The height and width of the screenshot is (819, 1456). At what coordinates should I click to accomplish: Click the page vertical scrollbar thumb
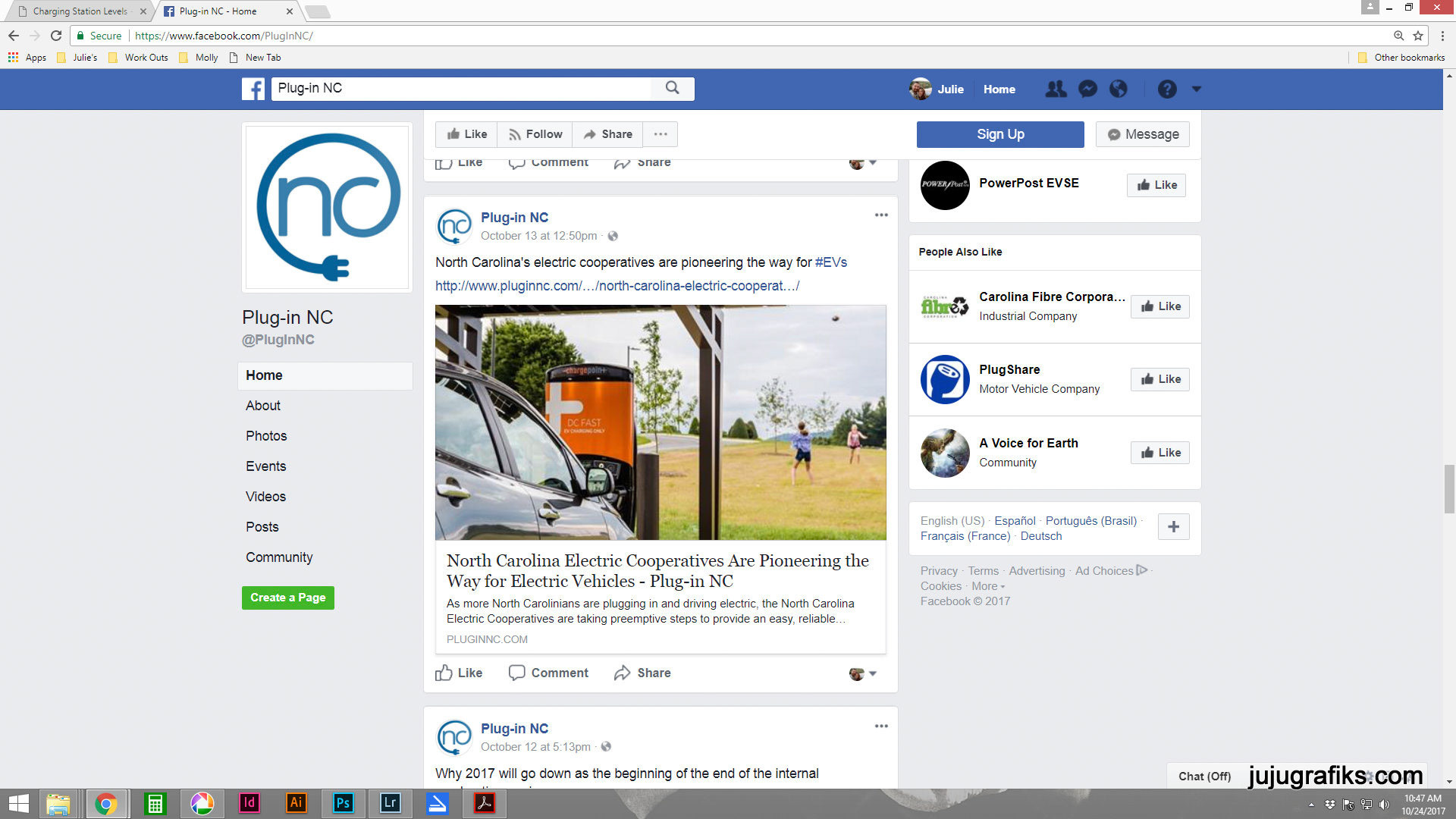point(1449,489)
